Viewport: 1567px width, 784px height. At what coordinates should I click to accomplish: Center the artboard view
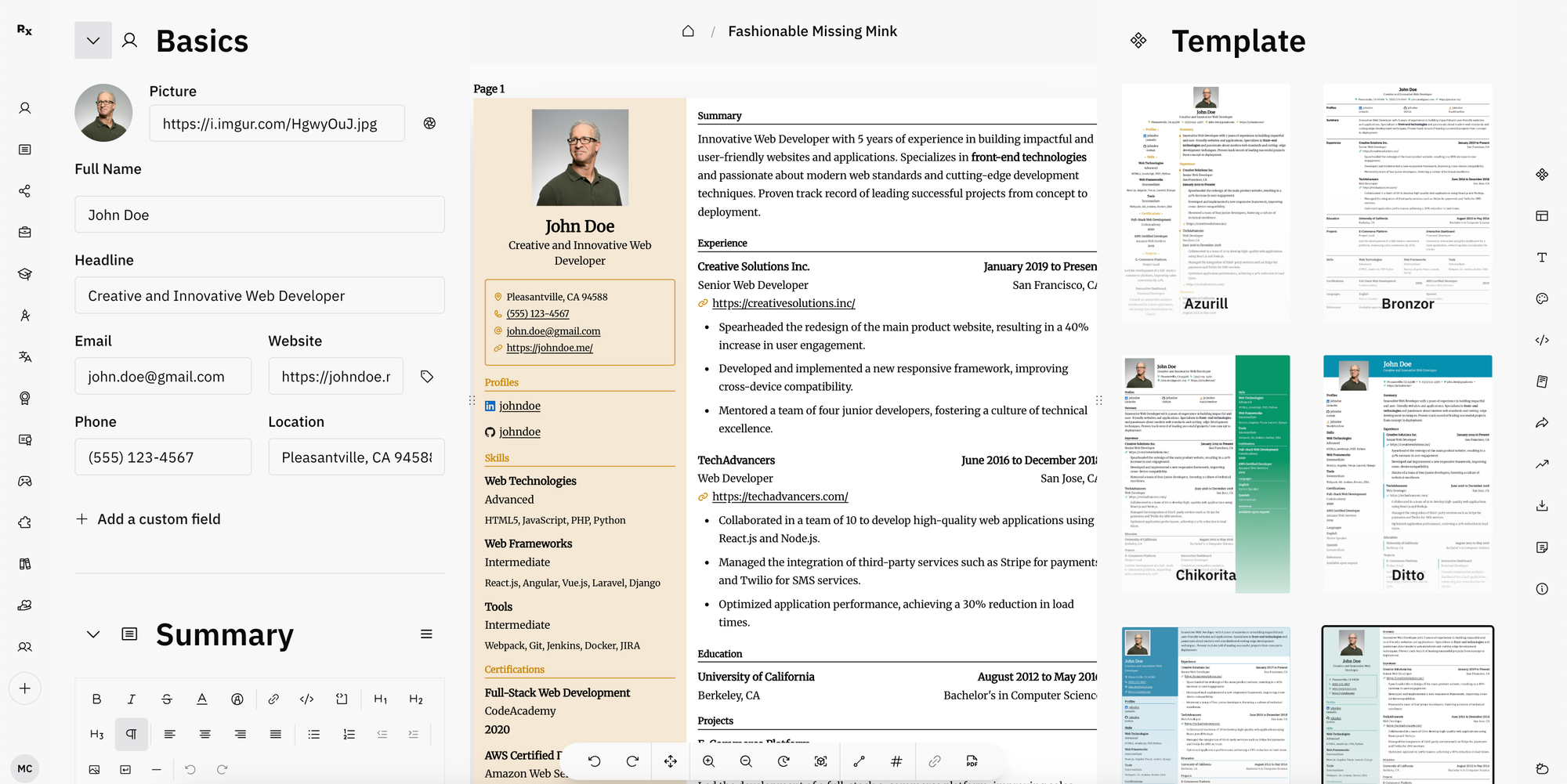(821, 761)
